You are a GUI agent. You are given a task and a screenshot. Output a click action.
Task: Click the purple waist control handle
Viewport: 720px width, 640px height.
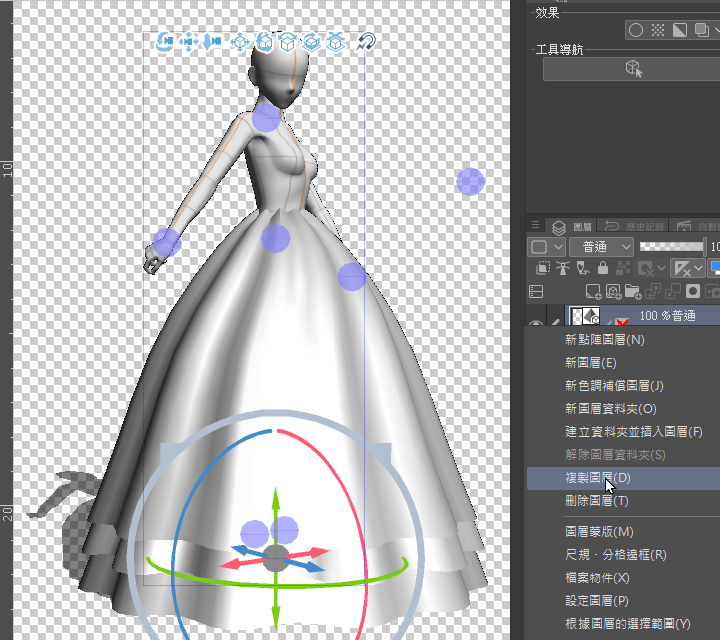click(x=276, y=238)
